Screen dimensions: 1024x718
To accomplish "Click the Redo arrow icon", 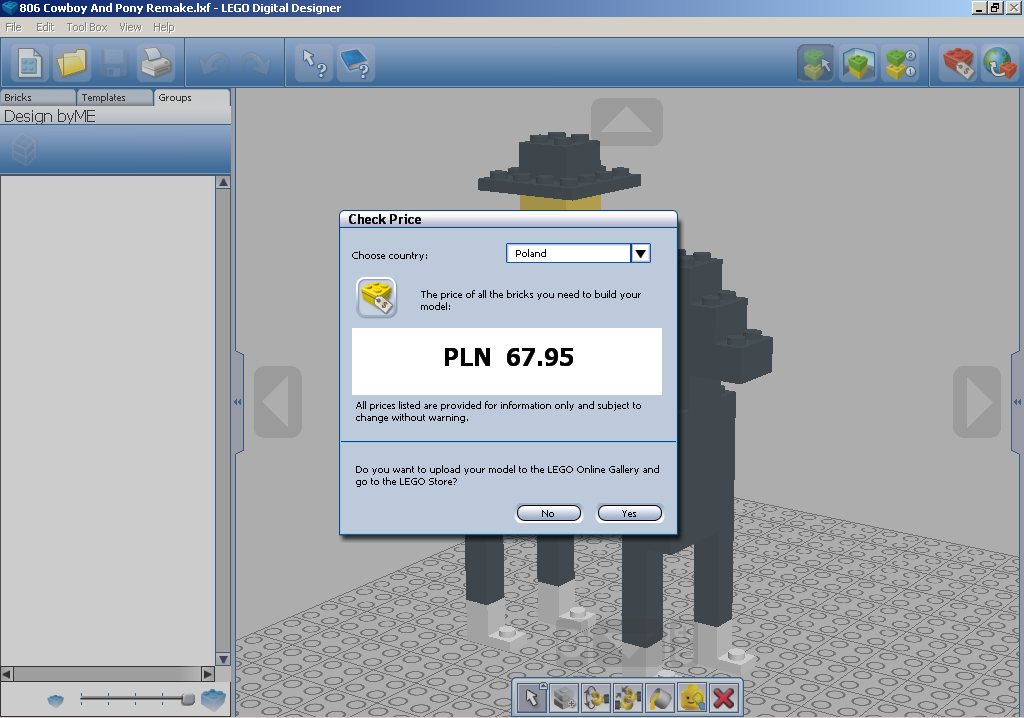I will click(255, 63).
